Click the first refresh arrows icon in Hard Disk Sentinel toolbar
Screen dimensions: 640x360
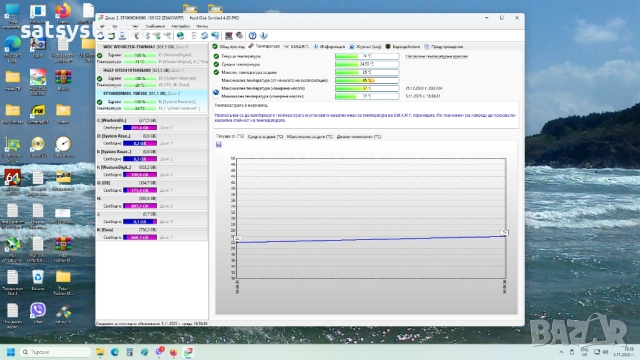pos(101,36)
